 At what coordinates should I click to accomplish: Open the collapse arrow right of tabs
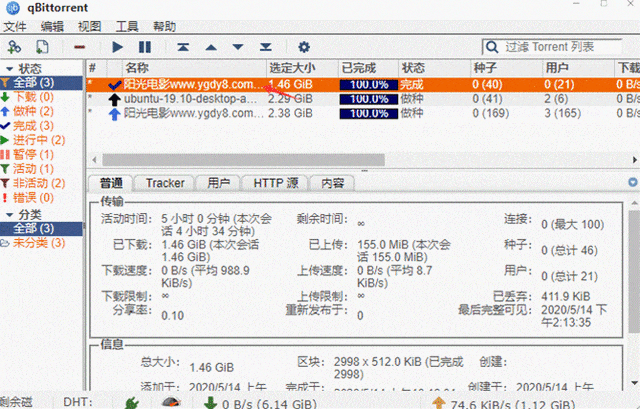click(x=633, y=182)
